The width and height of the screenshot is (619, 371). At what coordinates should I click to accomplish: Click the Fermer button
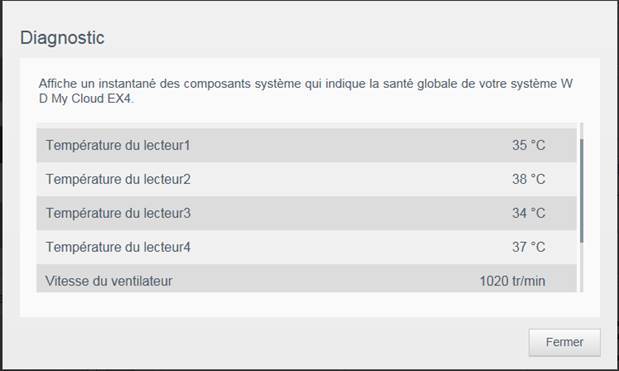pyautogui.click(x=565, y=342)
